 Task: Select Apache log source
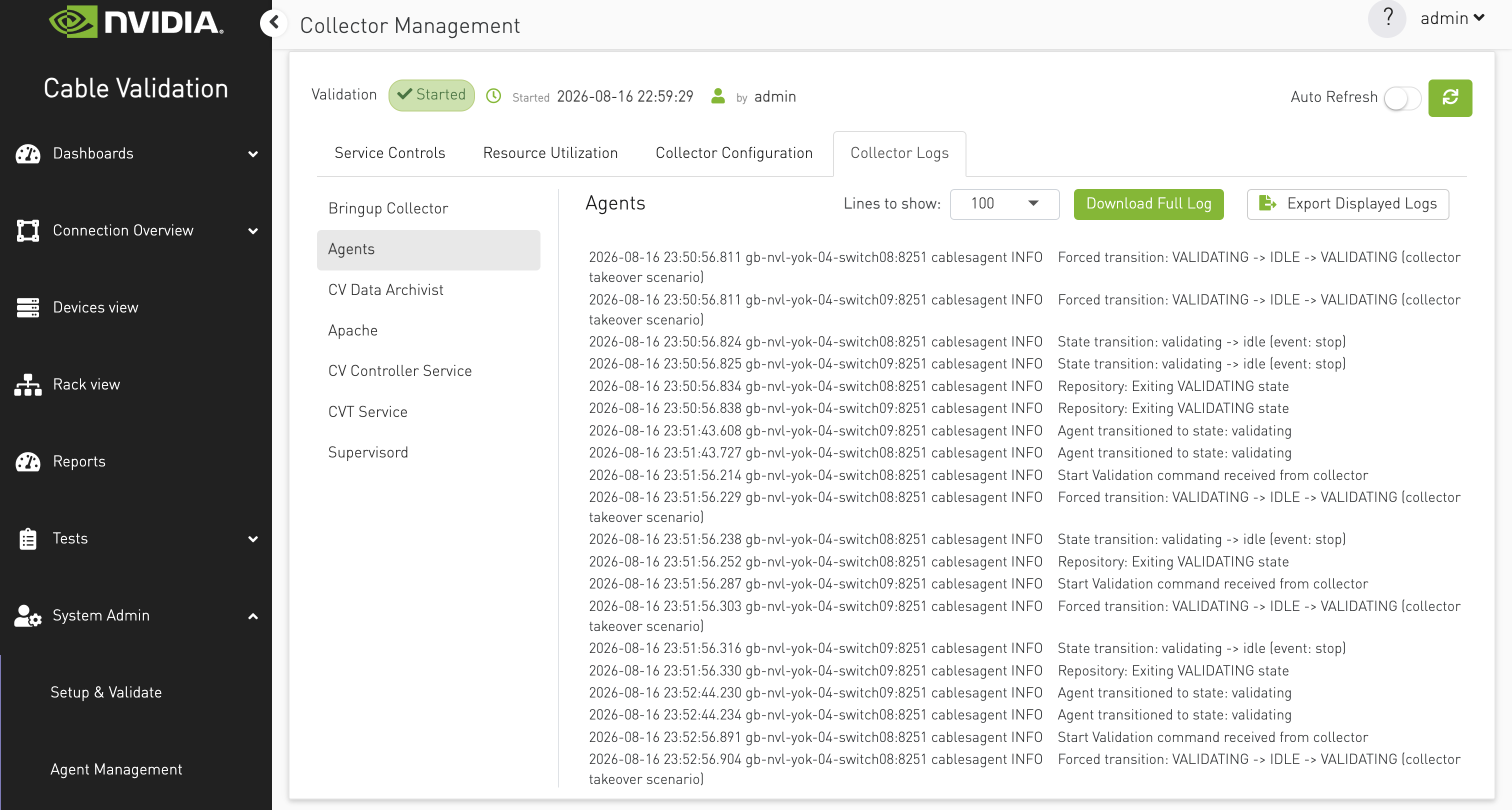428,331
